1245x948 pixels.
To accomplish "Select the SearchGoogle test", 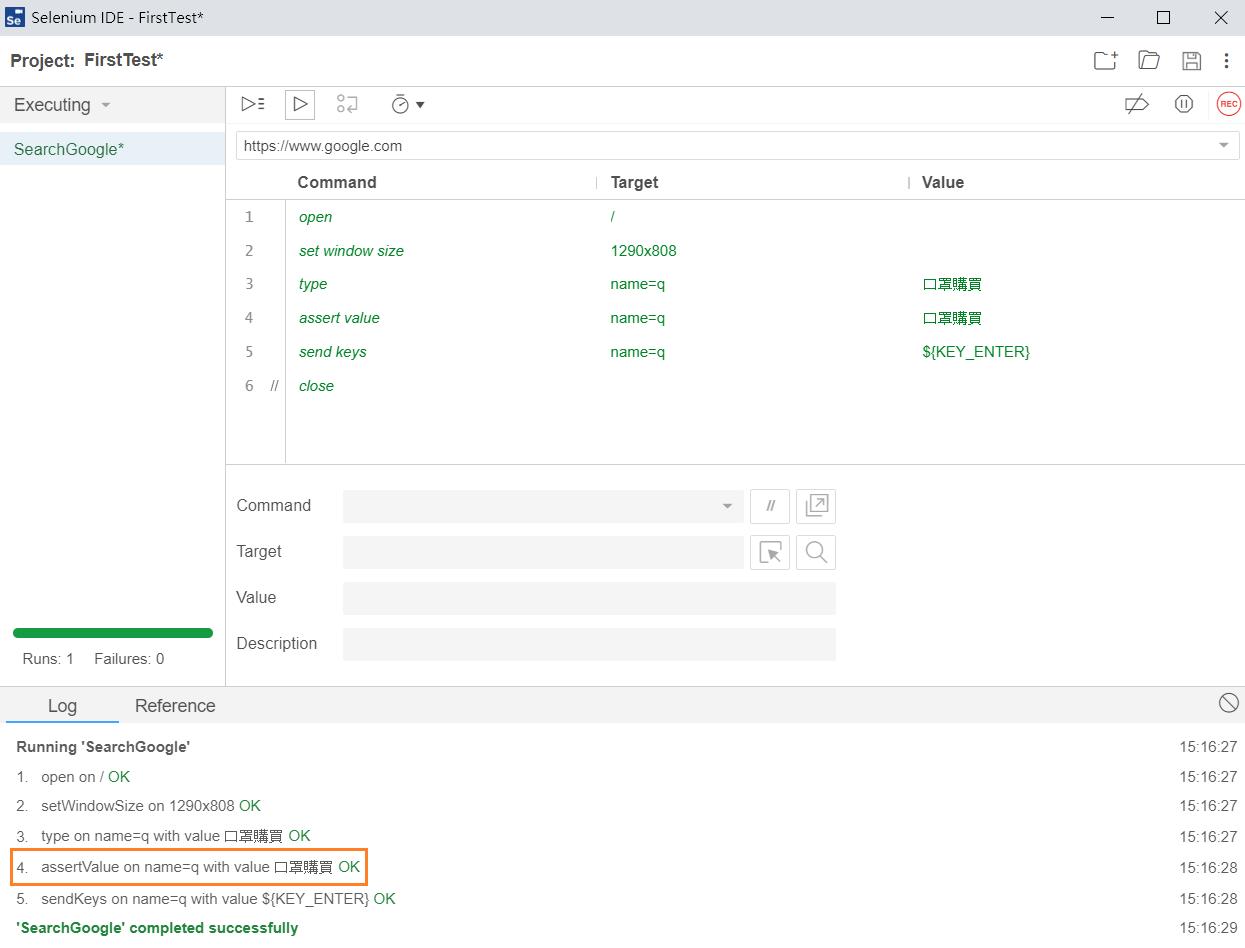I will [112, 149].
